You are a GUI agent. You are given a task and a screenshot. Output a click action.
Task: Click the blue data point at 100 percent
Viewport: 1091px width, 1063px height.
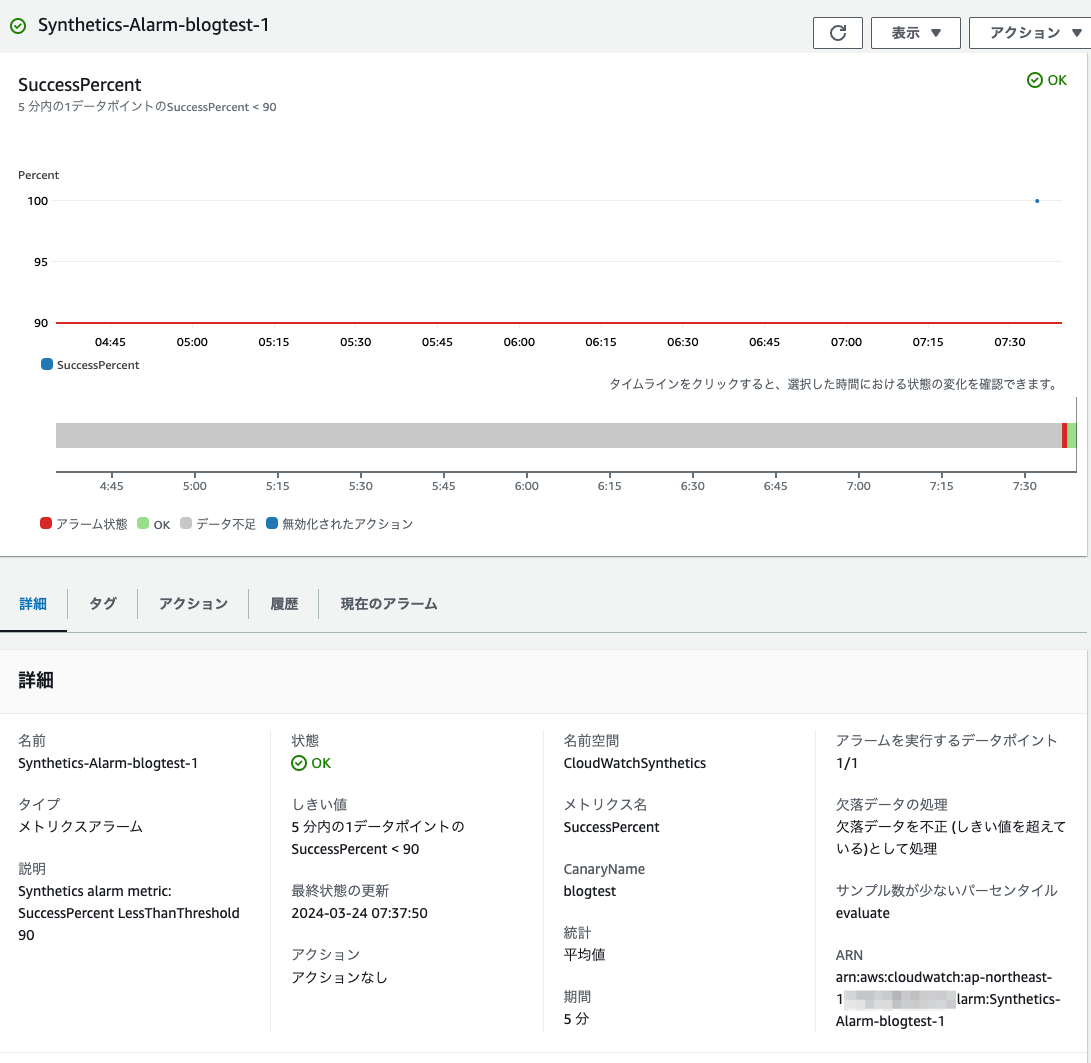(x=1037, y=200)
